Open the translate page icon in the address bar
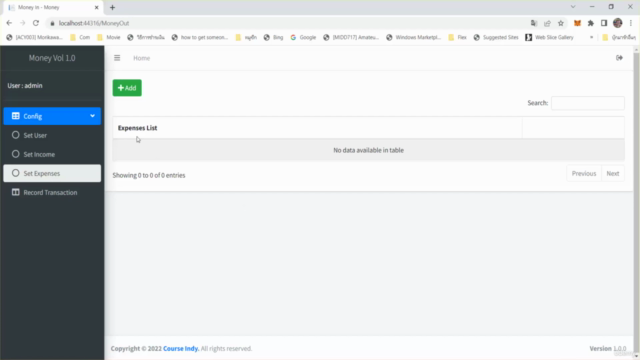Viewport: 640px width, 360px height. click(x=534, y=23)
